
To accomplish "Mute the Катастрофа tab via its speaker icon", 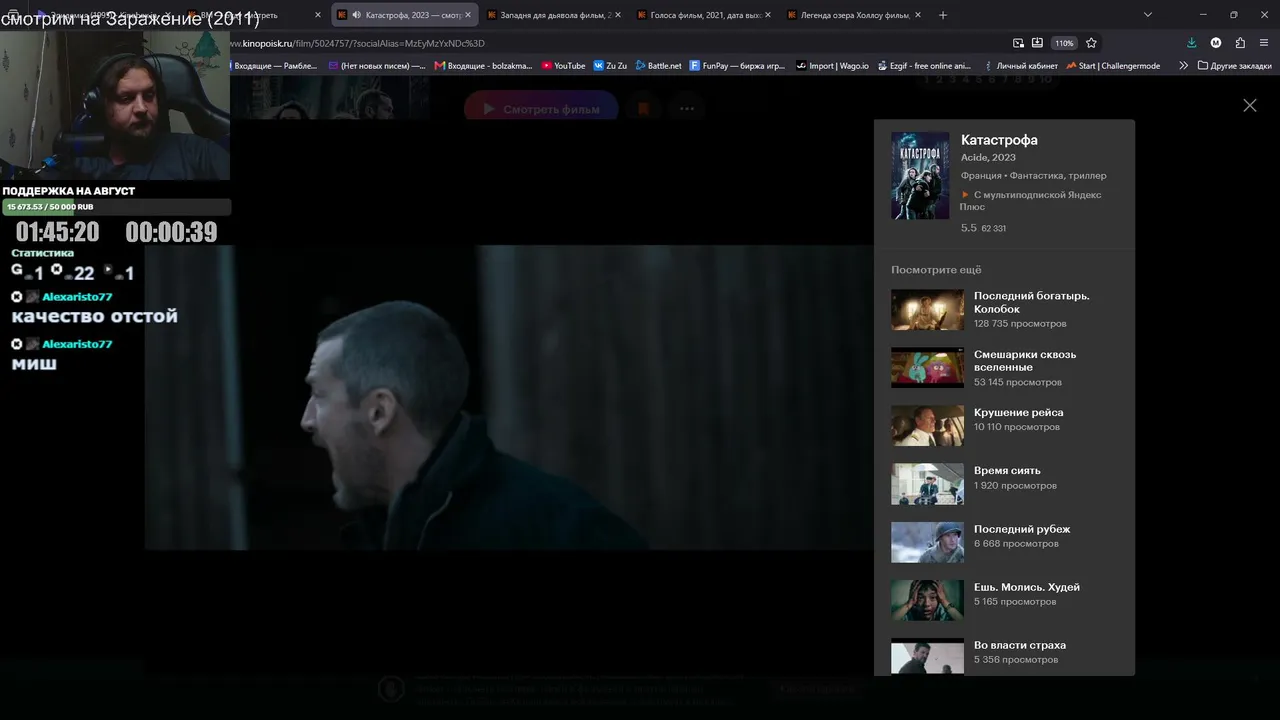I will pyautogui.click(x=357, y=15).
